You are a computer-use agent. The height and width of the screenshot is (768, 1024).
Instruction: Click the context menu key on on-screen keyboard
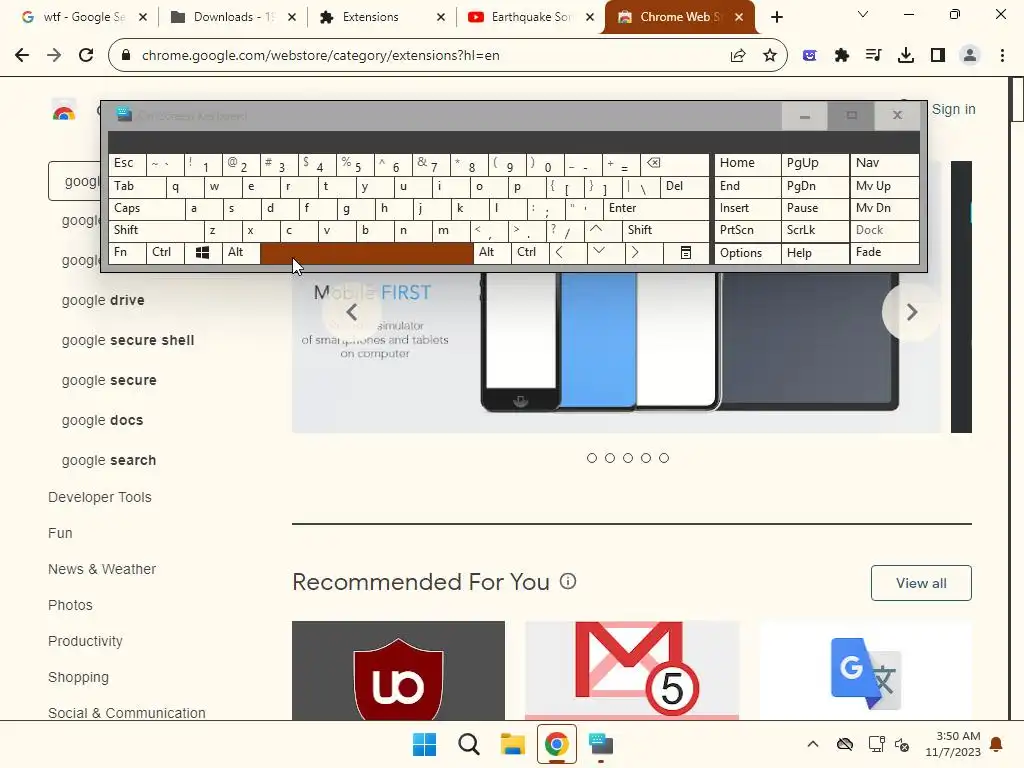686,253
